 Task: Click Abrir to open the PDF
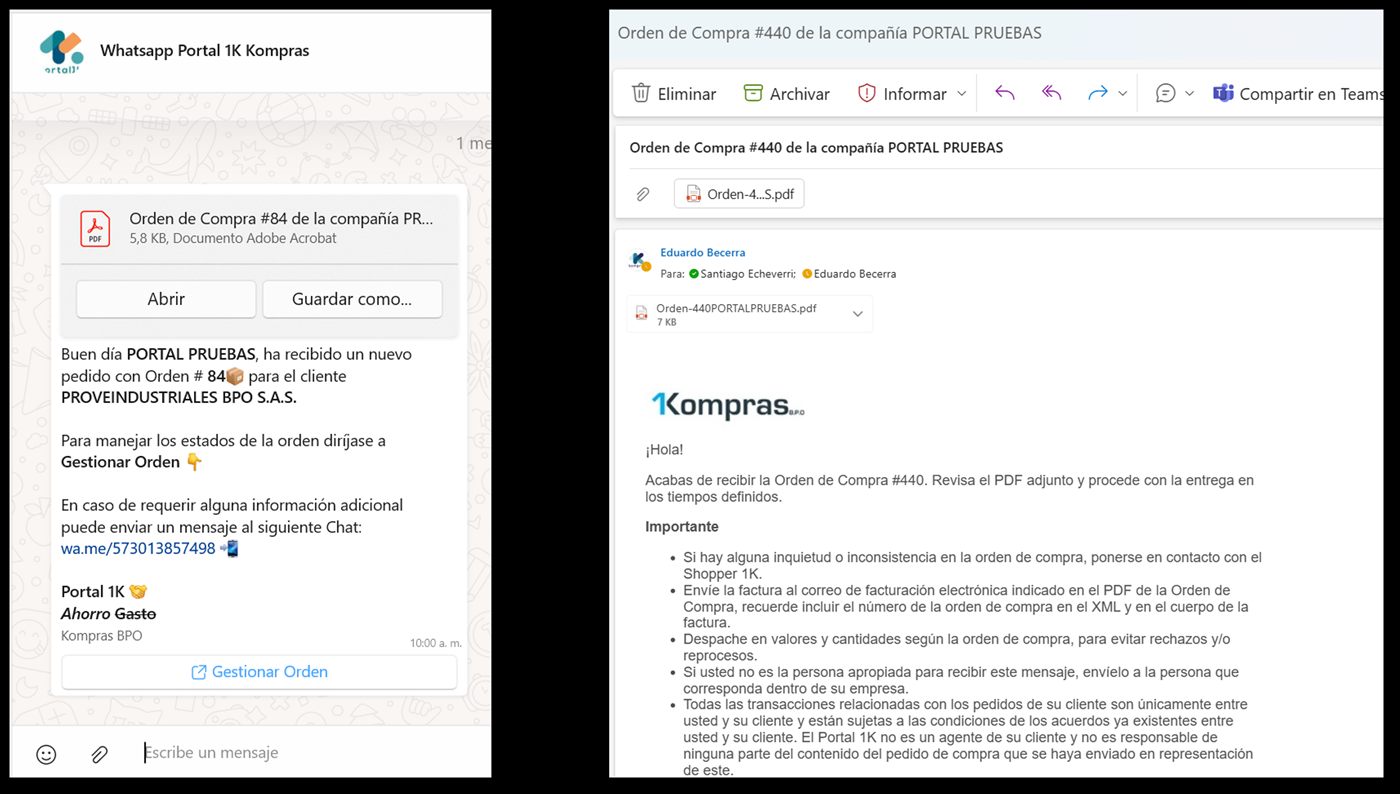(166, 299)
